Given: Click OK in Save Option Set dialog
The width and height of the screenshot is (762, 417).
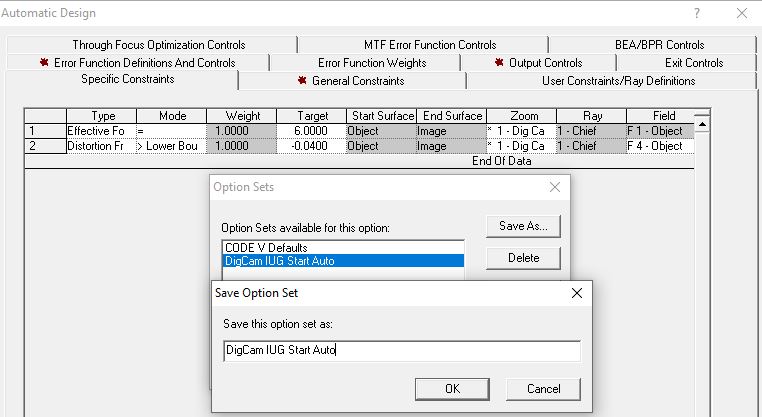Looking at the screenshot, I should pyautogui.click(x=452, y=388).
